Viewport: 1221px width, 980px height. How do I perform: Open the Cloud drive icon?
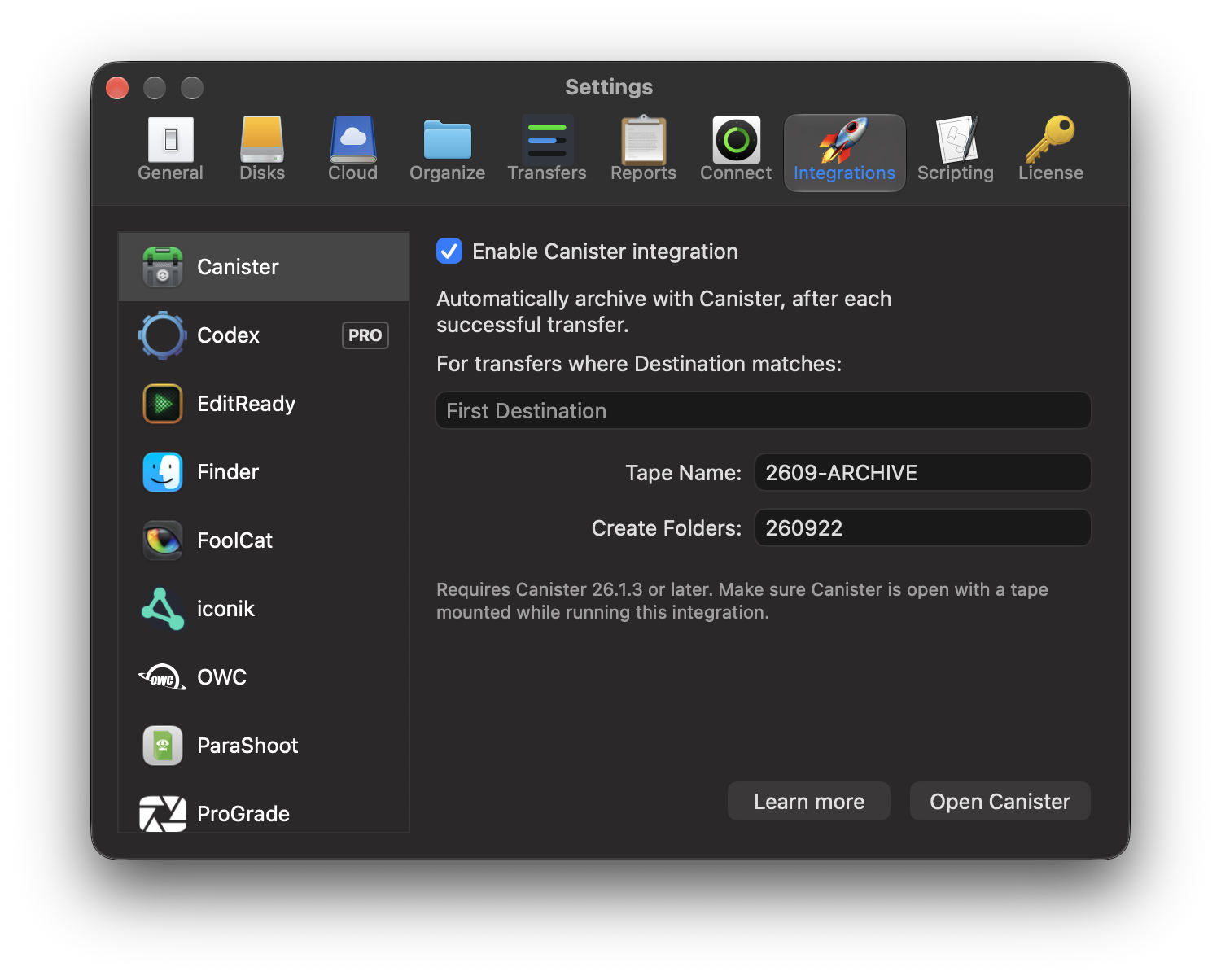point(353,139)
